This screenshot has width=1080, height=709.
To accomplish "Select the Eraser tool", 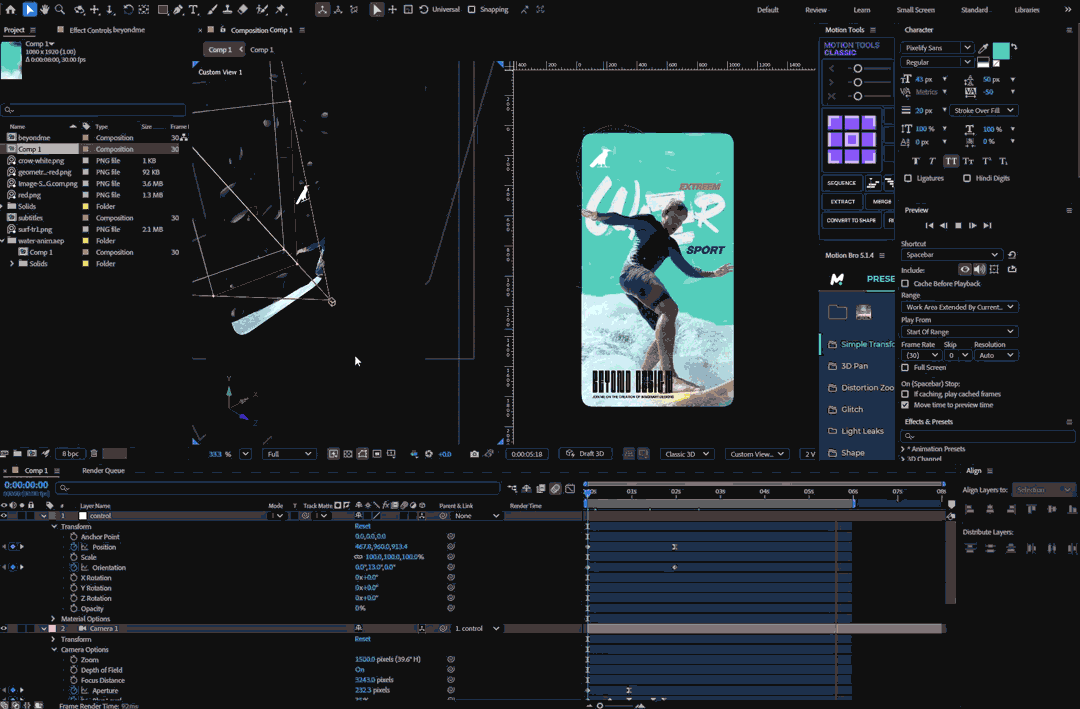I will click(x=242, y=9).
